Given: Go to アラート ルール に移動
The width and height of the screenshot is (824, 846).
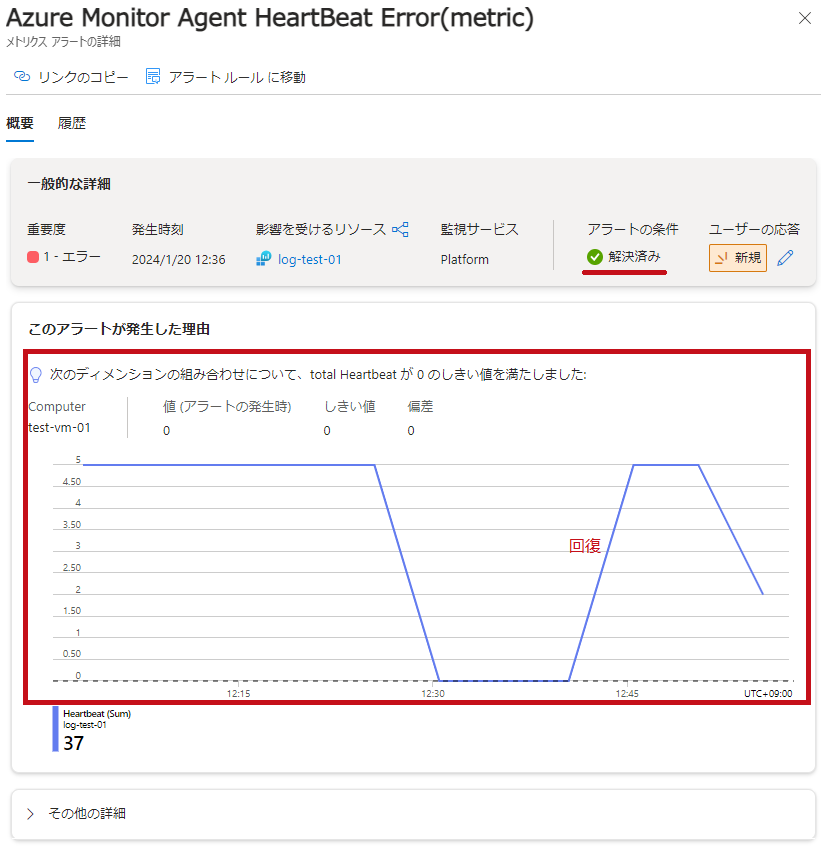Looking at the screenshot, I should pyautogui.click(x=237, y=77).
